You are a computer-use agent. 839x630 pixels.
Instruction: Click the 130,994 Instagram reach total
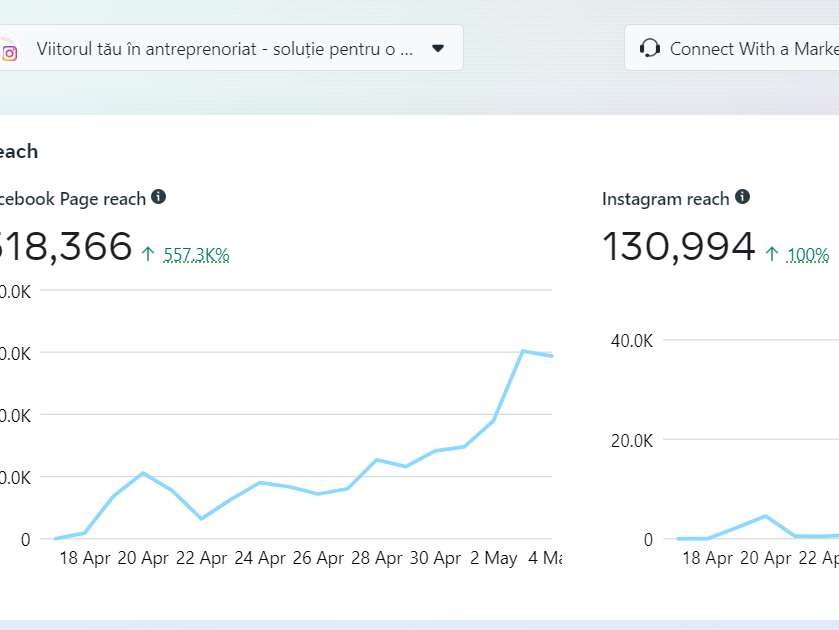click(678, 246)
